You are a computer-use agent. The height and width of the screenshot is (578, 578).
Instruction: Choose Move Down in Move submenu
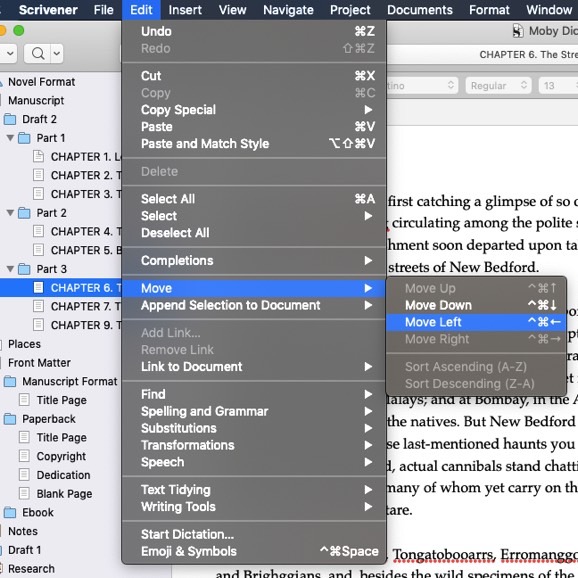(476, 305)
